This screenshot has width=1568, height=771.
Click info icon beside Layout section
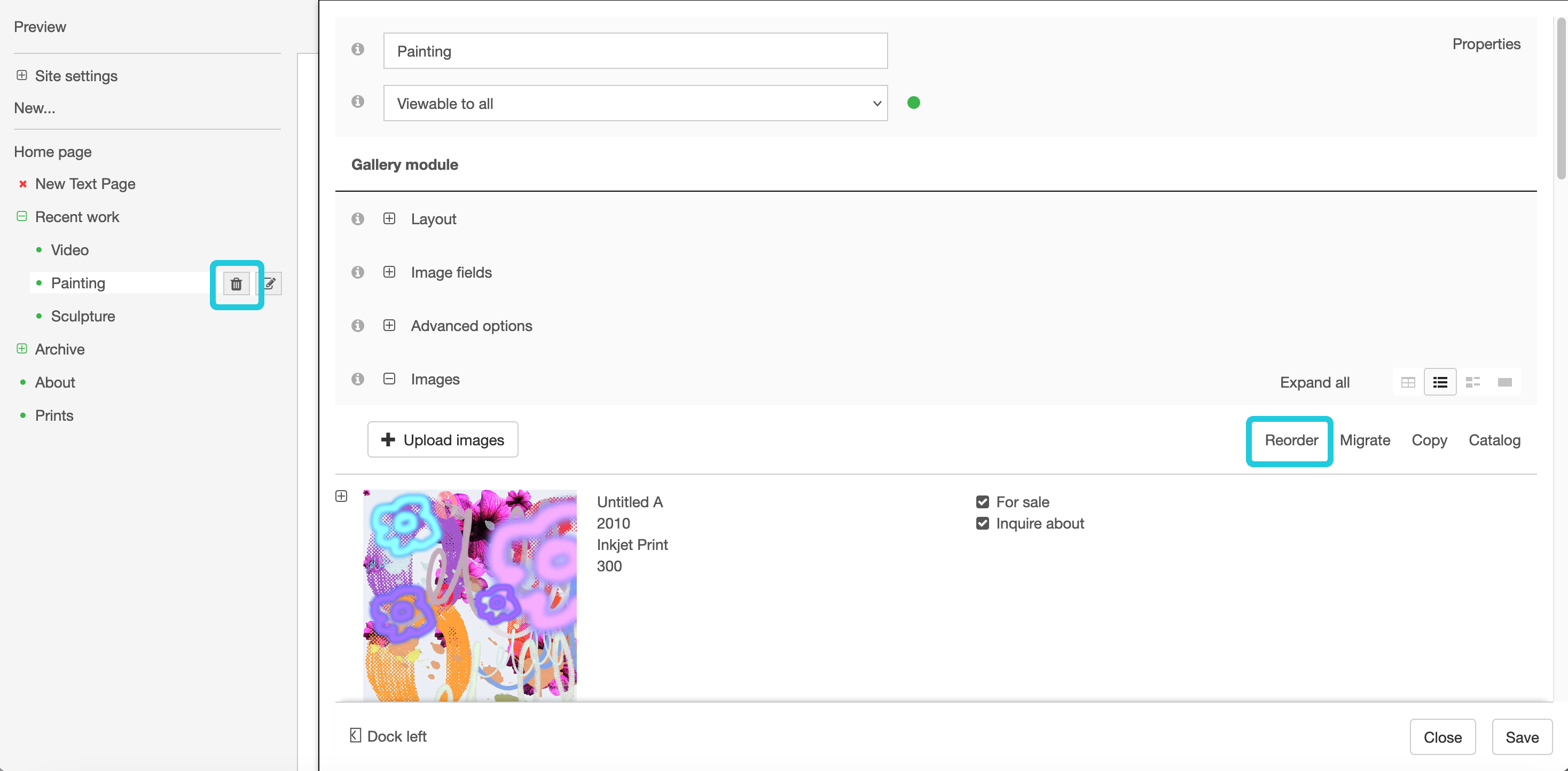(358, 219)
